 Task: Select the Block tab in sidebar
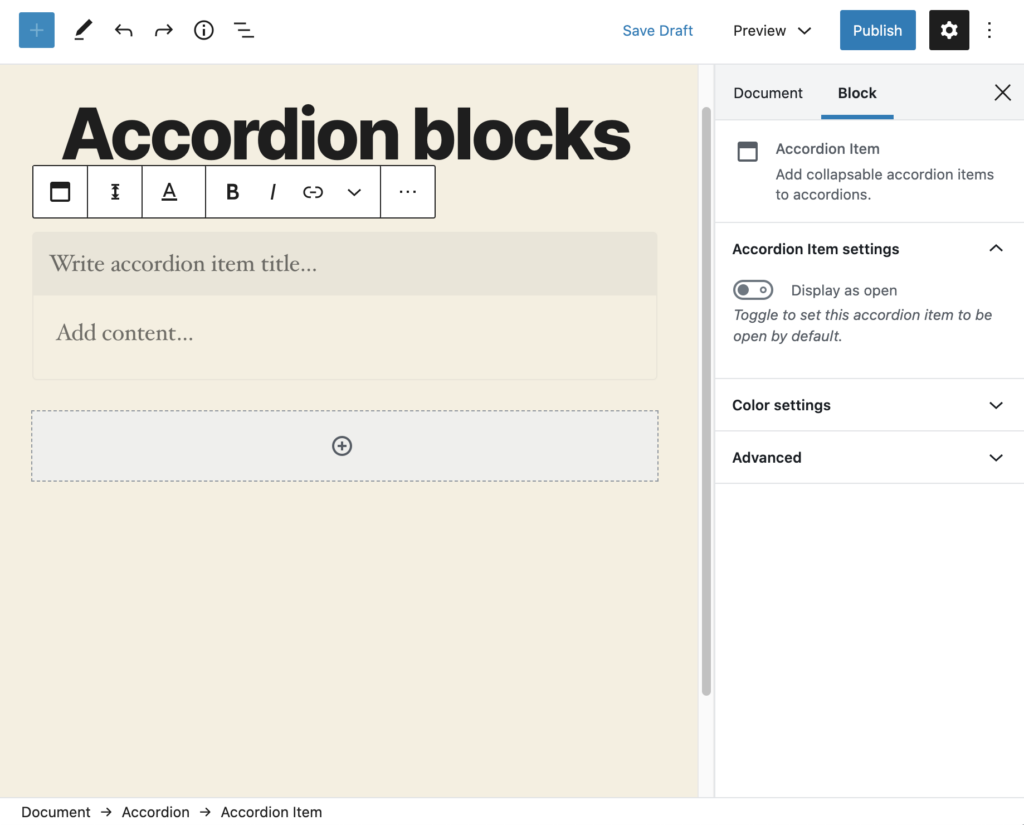(x=857, y=93)
